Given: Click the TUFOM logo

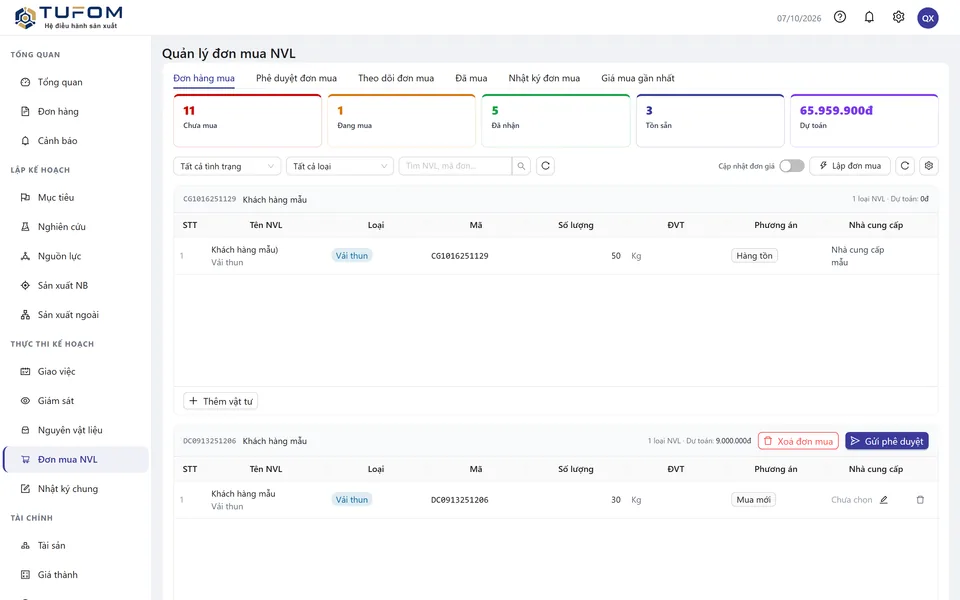Looking at the screenshot, I should point(69,18).
